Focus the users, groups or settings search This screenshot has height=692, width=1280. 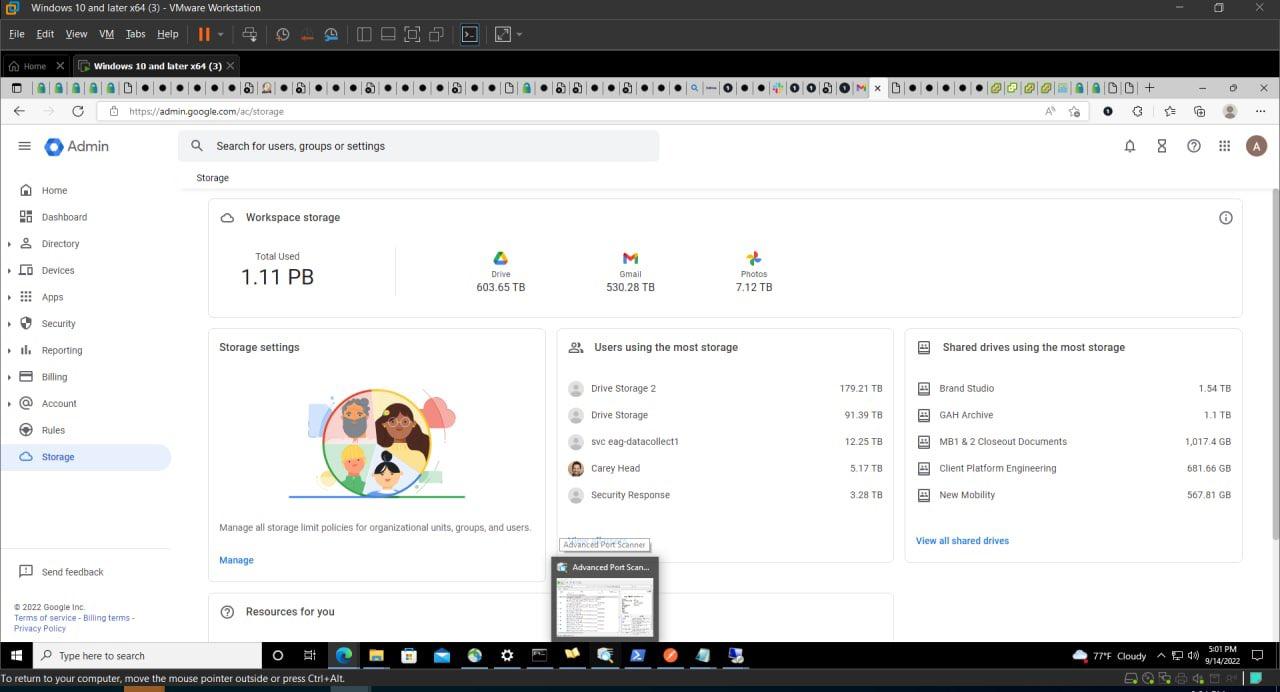(418, 146)
